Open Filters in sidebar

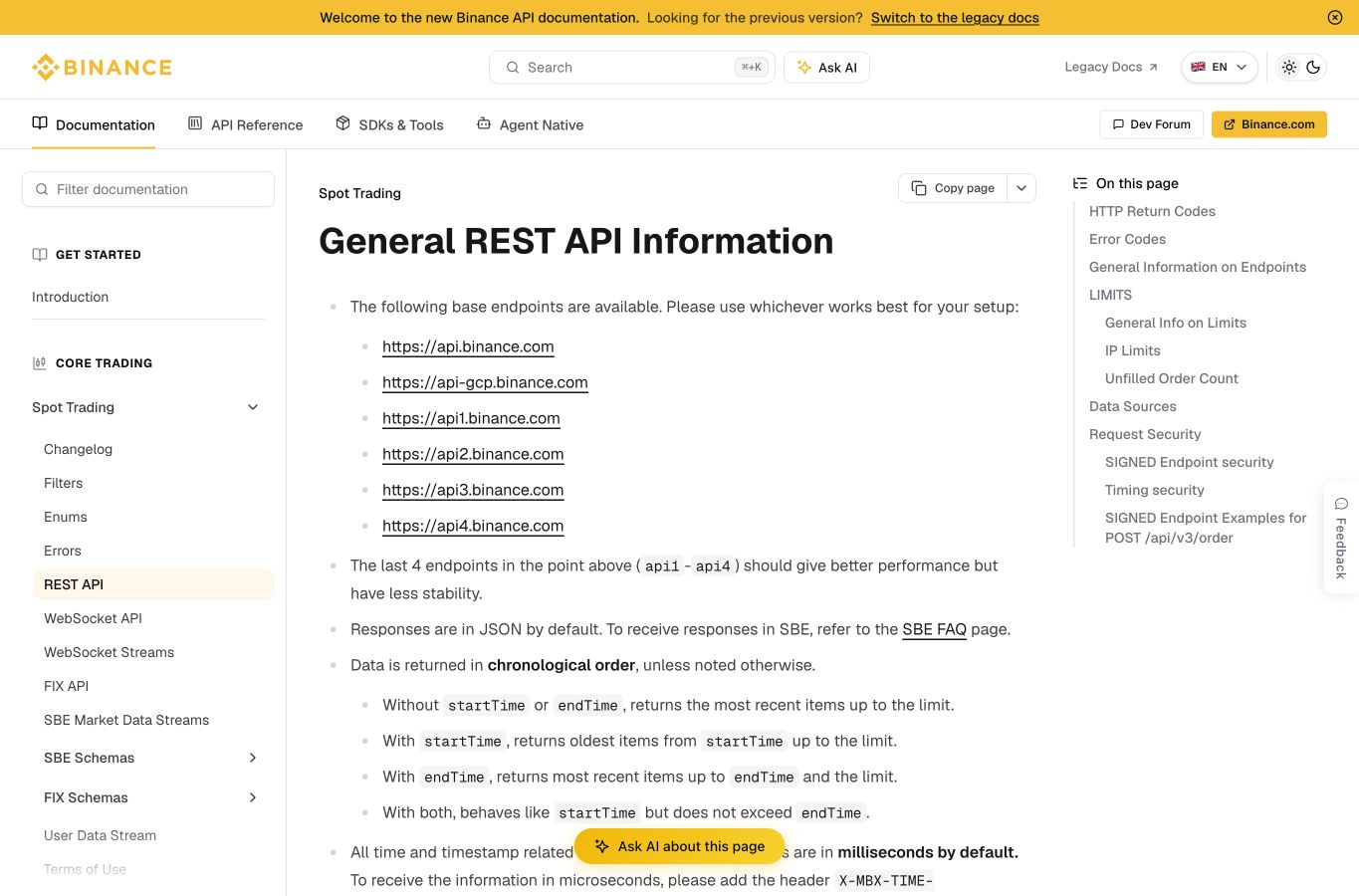pos(64,483)
